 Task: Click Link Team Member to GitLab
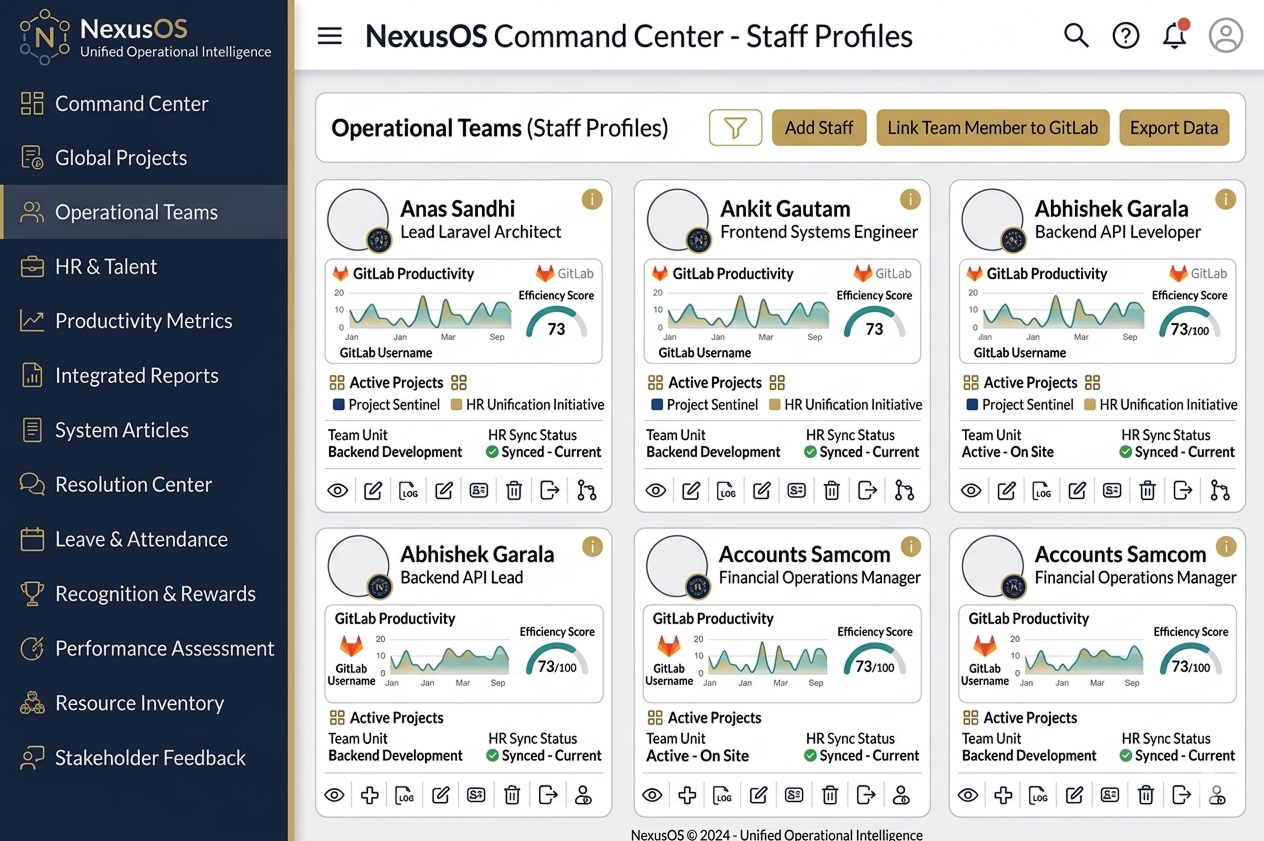pyautogui.click(x=992, y=128)
